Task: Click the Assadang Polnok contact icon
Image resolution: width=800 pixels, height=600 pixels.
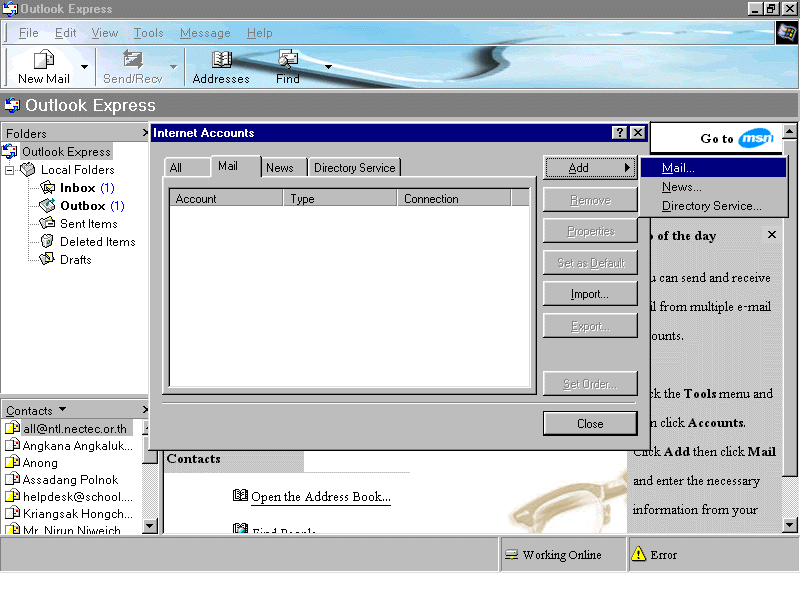Action: (x=12, y=479)
